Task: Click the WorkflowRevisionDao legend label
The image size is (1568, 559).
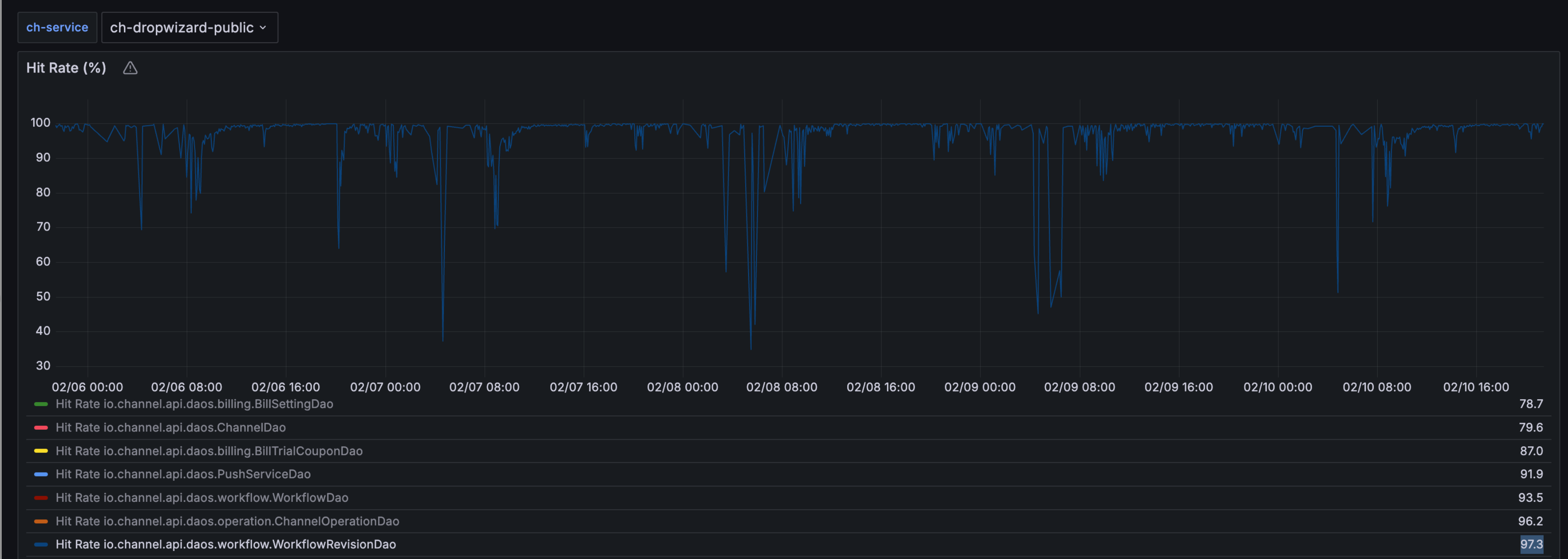Action: pos(225,545)
